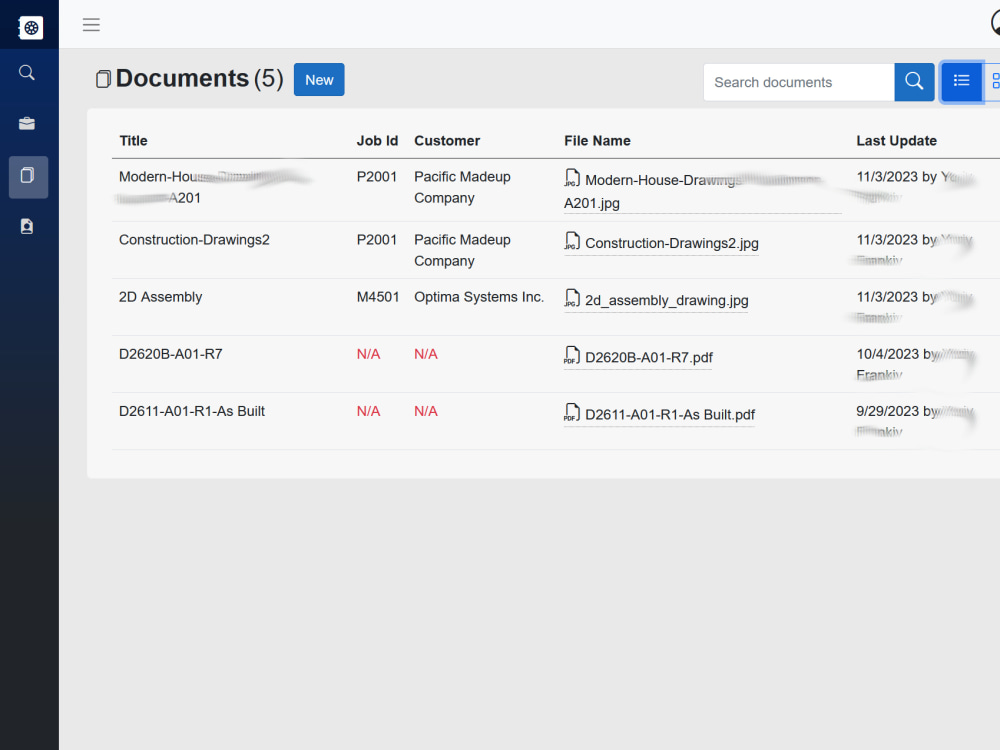Click JPG icon beside Construction-Drawings2.jpg
The height and width of the screenshot is (750, 1000).
tap(572, 241)
